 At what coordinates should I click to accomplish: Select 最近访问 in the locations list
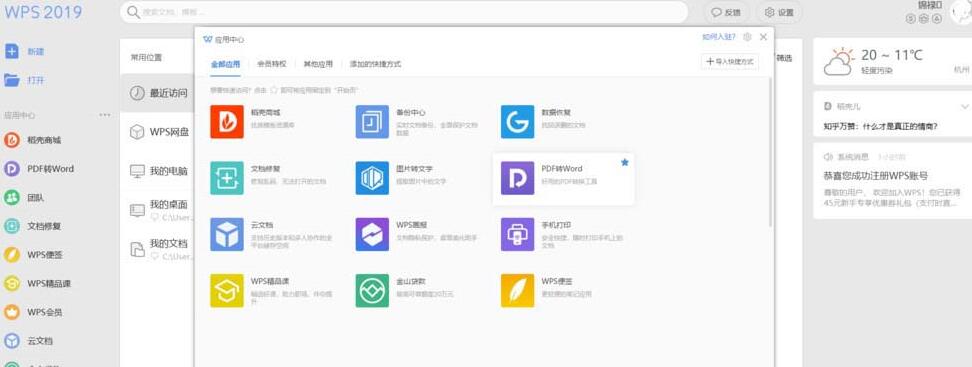point(157,93)
